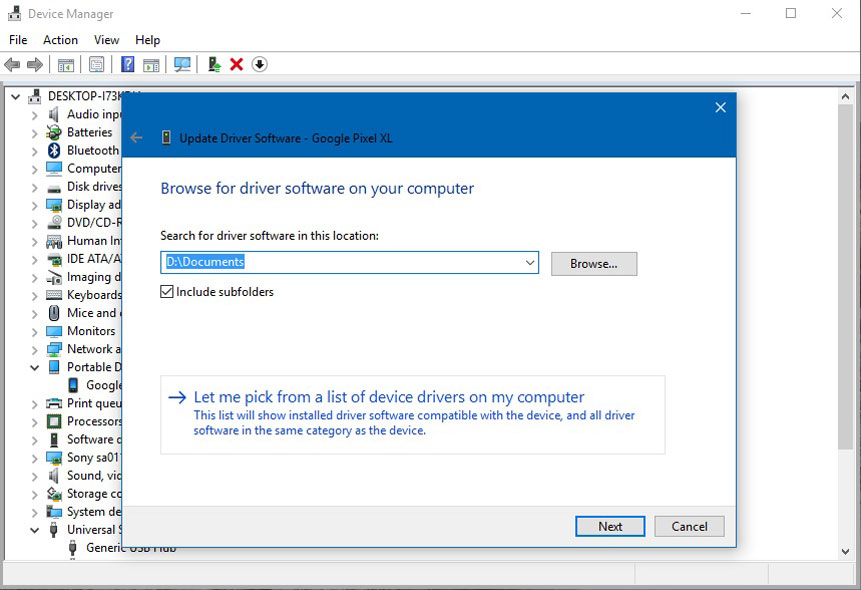Image resolution: width=861 pixels, height=590 pixels.
Task: Click the D:\Documents location input field
Action: 349,263
